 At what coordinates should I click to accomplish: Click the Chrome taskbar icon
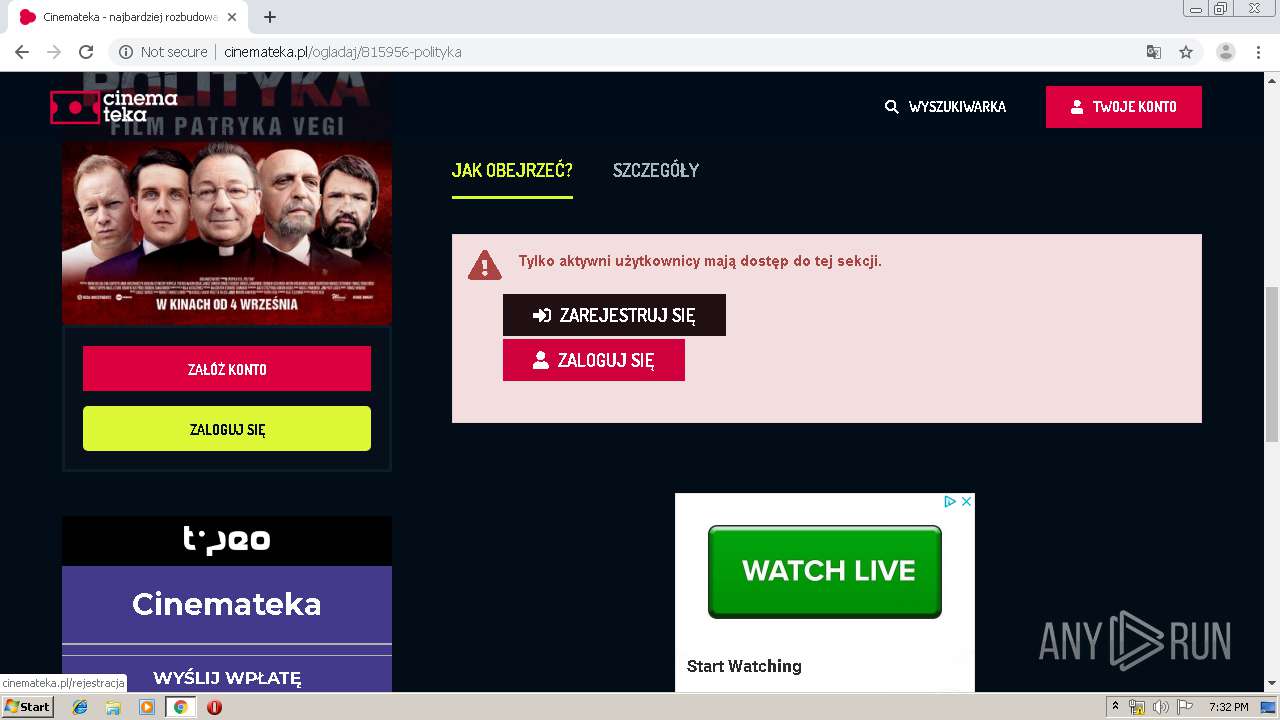tap(180, 707)
